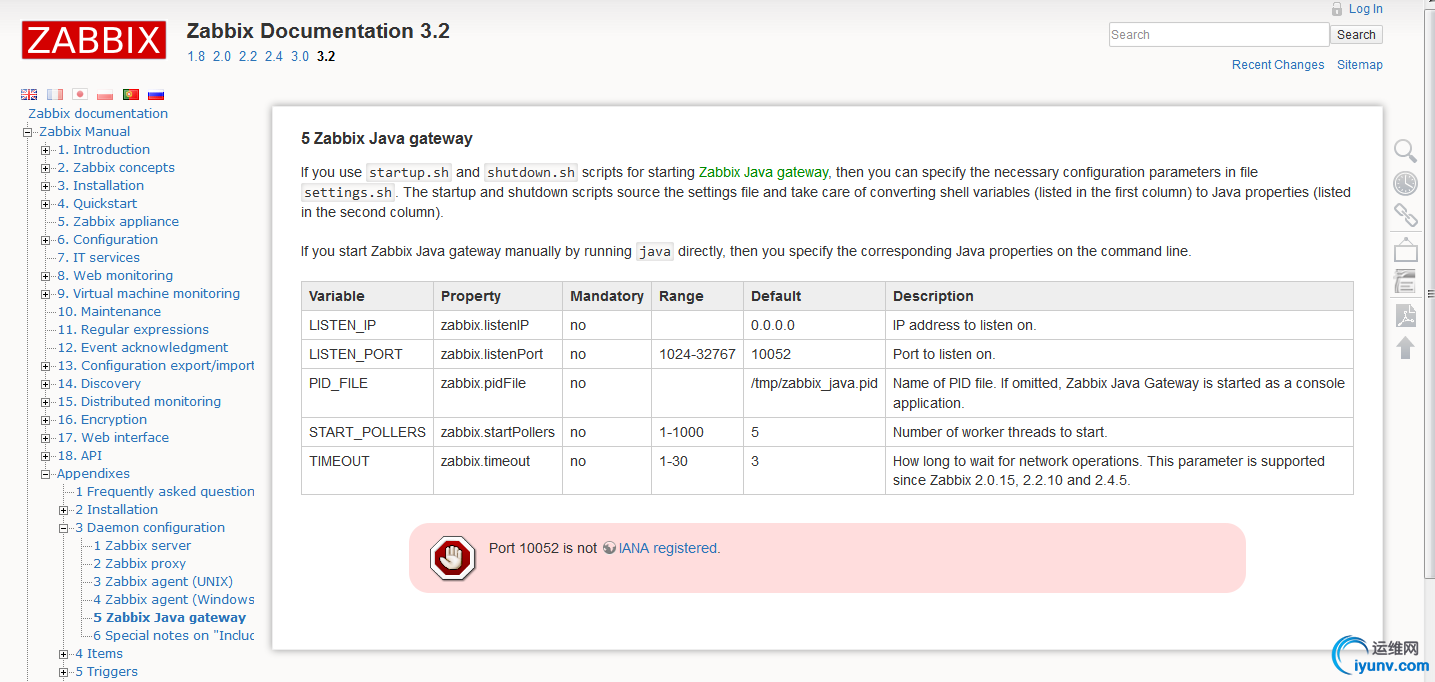1435x682 pixels.
Task: Switch to documentation version 2.4
Action: click(x=274, y=56)
